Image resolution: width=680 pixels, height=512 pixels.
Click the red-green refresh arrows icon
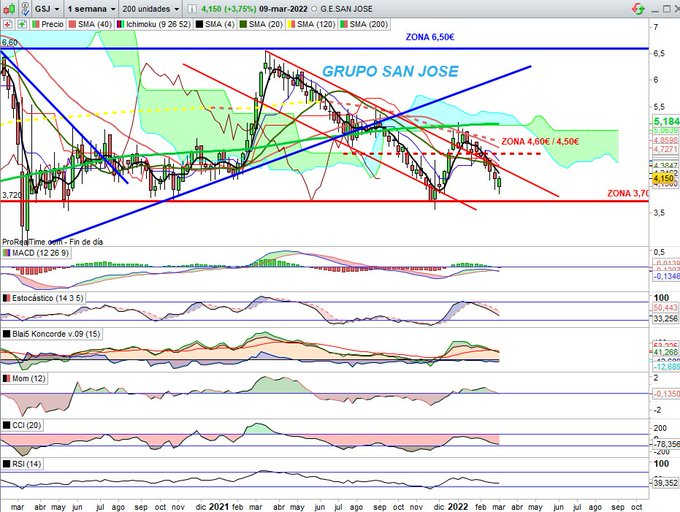[638, 8]
